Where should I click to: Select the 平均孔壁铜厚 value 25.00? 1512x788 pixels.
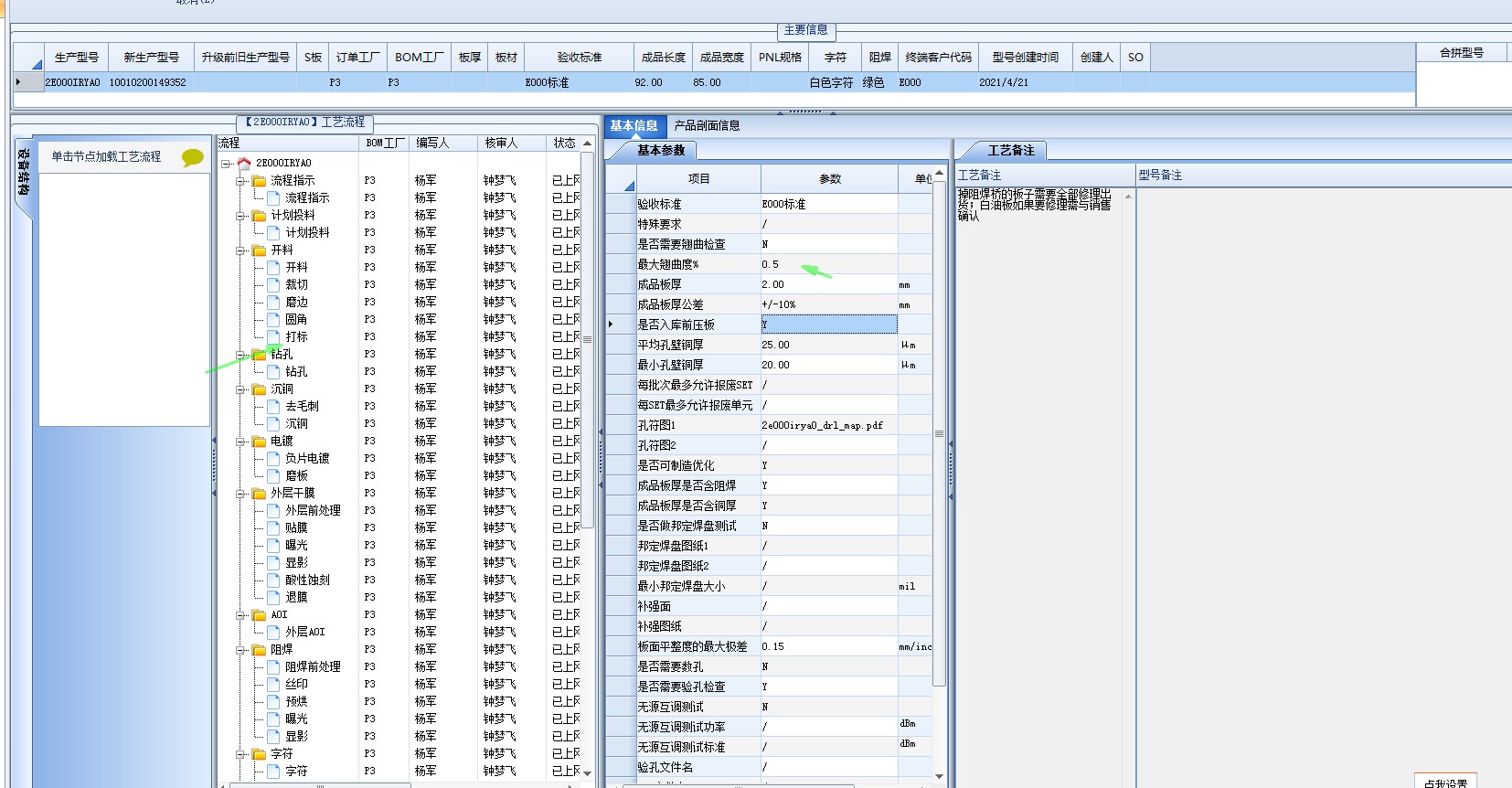[x=829, y=345]
